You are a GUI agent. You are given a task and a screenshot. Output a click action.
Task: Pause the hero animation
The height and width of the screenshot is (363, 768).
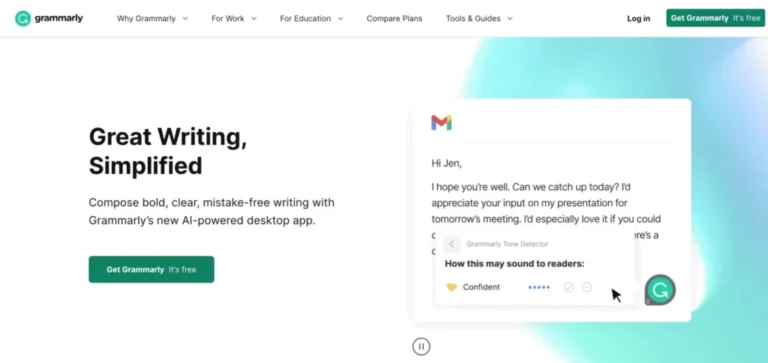[421, 346]
